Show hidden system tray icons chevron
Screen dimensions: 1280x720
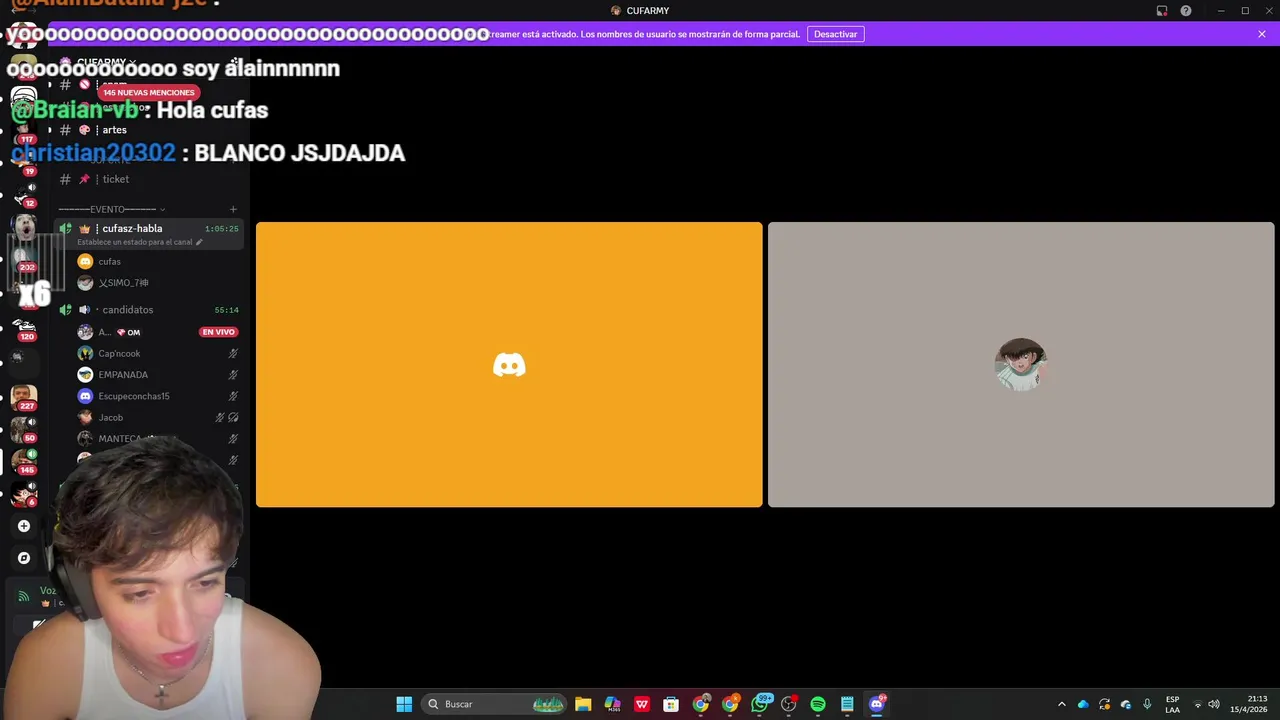pyautogui.click(x=1062, y=704)
